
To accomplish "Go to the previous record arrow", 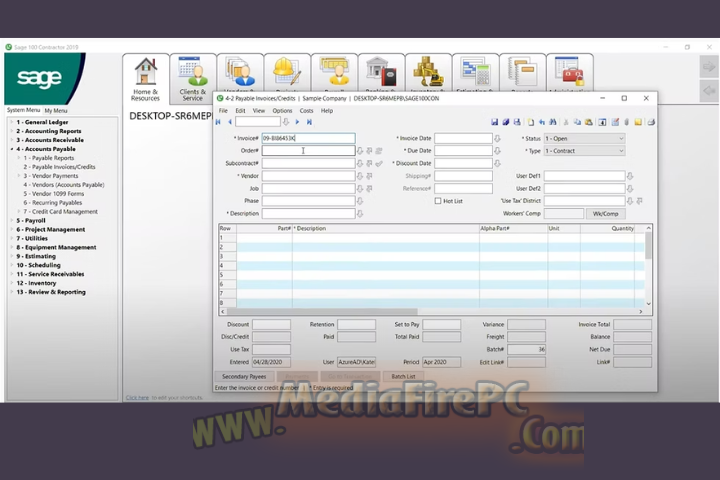I will point(230,122).
